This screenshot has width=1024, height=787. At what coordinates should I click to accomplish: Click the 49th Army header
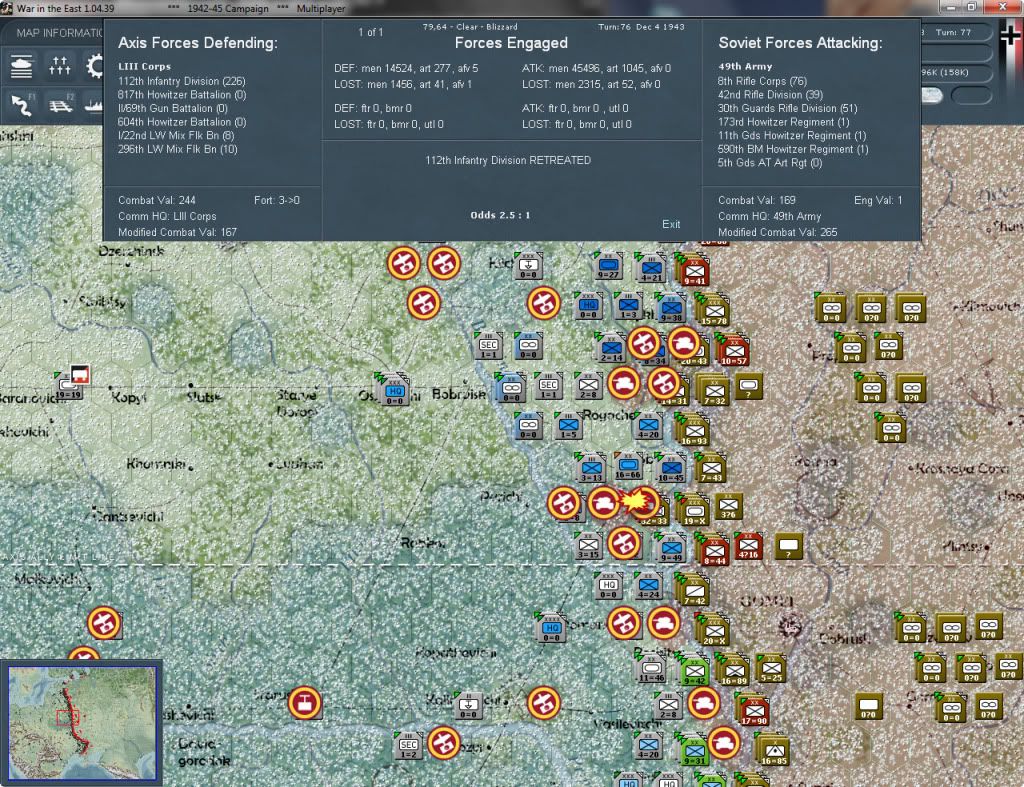point(745,67)
